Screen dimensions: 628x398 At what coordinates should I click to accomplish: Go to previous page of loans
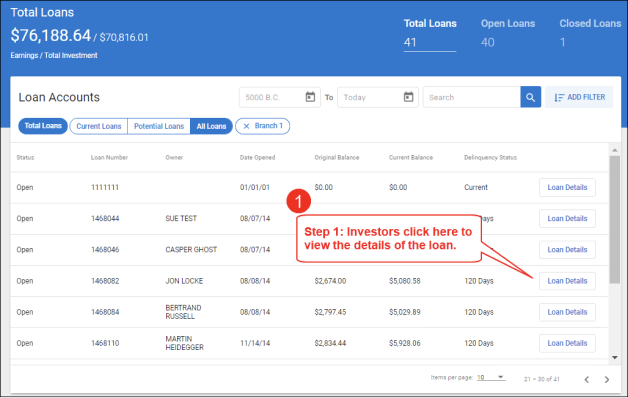[586, 379]
